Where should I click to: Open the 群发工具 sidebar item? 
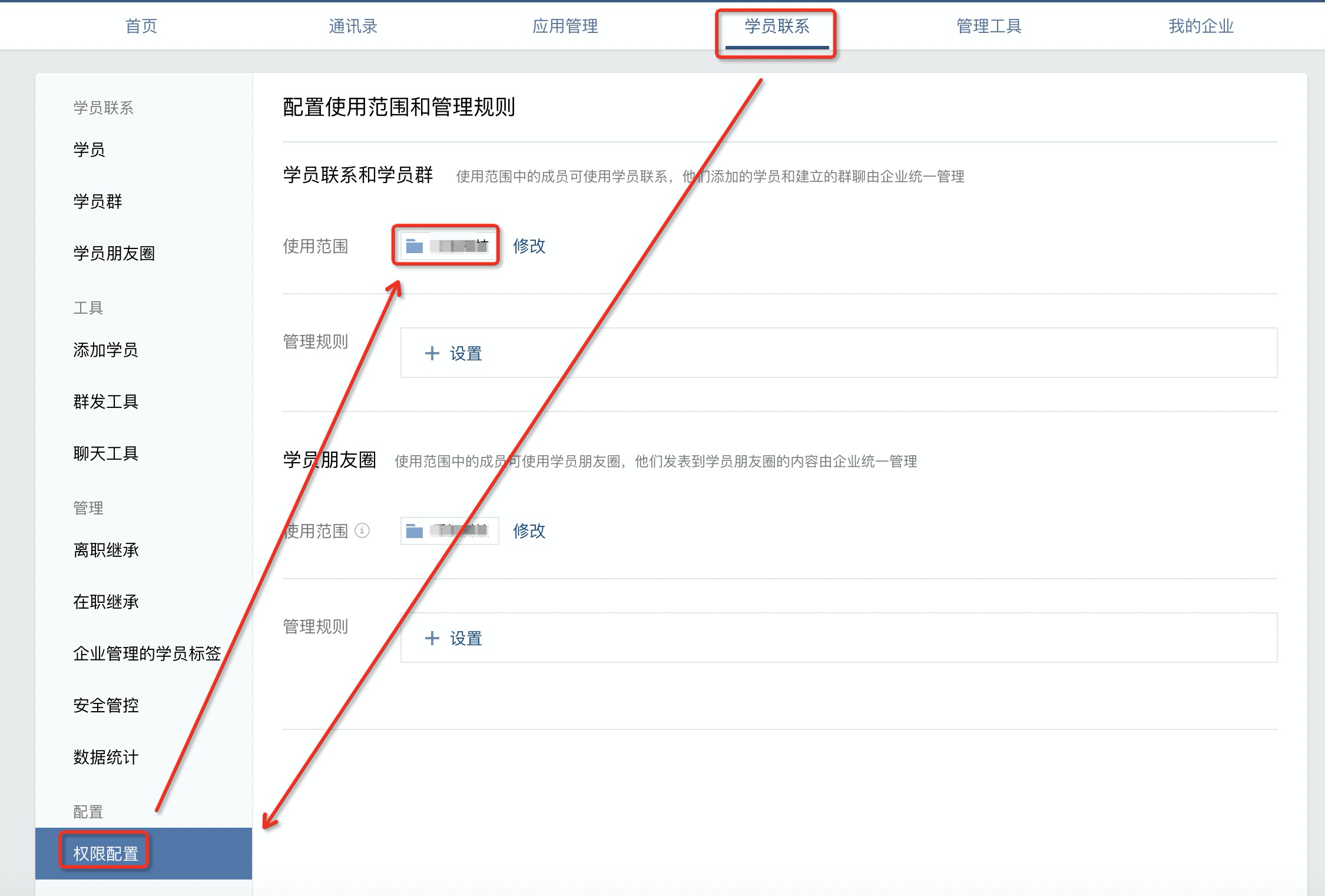(106, 401)
